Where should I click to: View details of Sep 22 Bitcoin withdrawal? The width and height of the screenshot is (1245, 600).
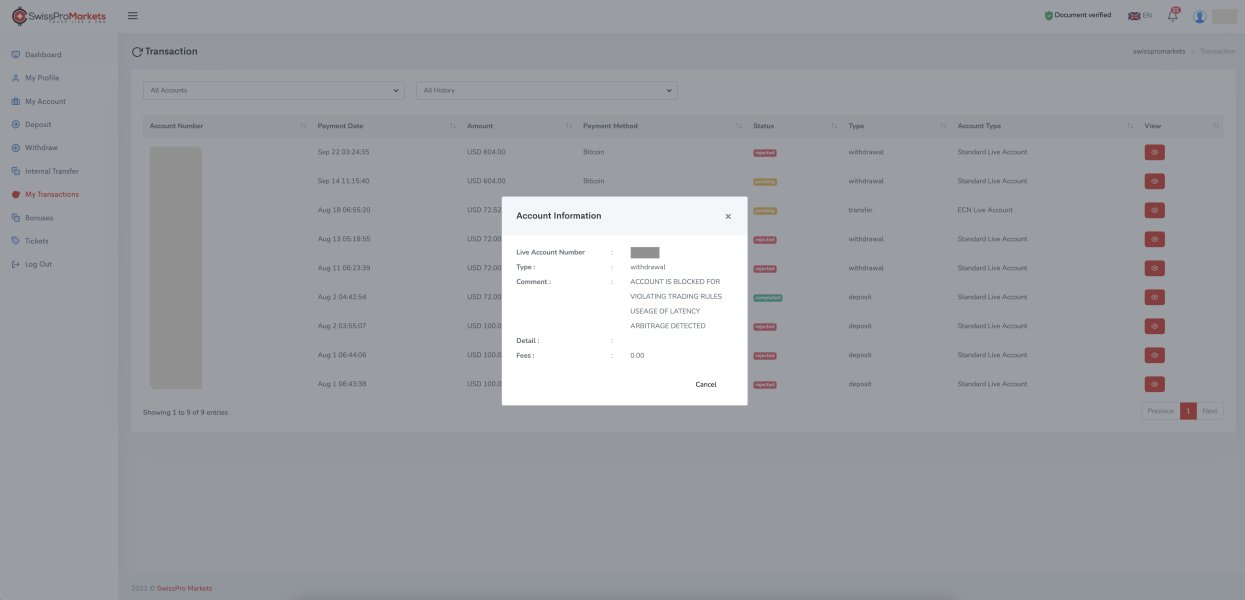(1154, 152)
